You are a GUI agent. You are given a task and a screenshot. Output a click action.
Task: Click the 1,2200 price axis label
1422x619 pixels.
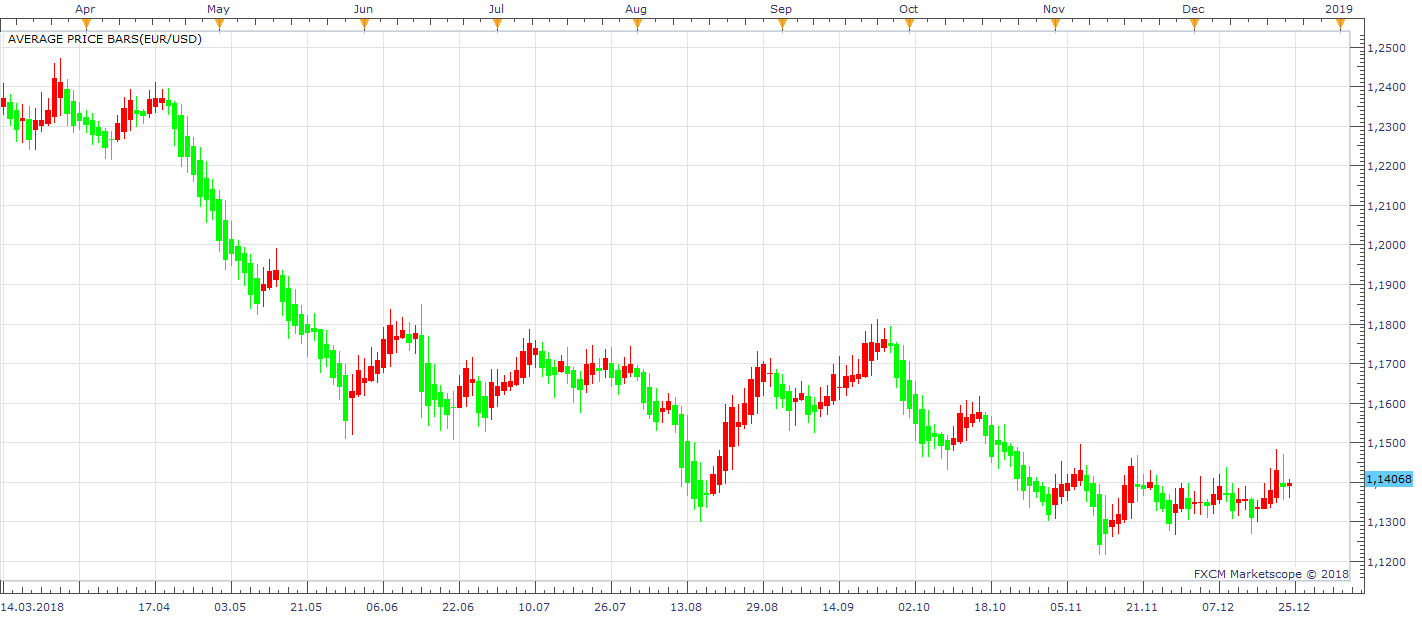click(x=1386, y=167)
